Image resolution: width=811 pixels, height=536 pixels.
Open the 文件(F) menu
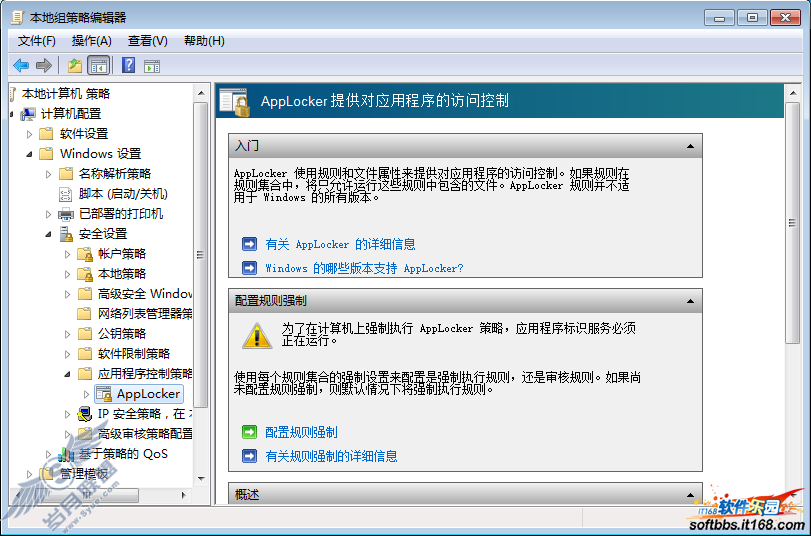(37, 41)
